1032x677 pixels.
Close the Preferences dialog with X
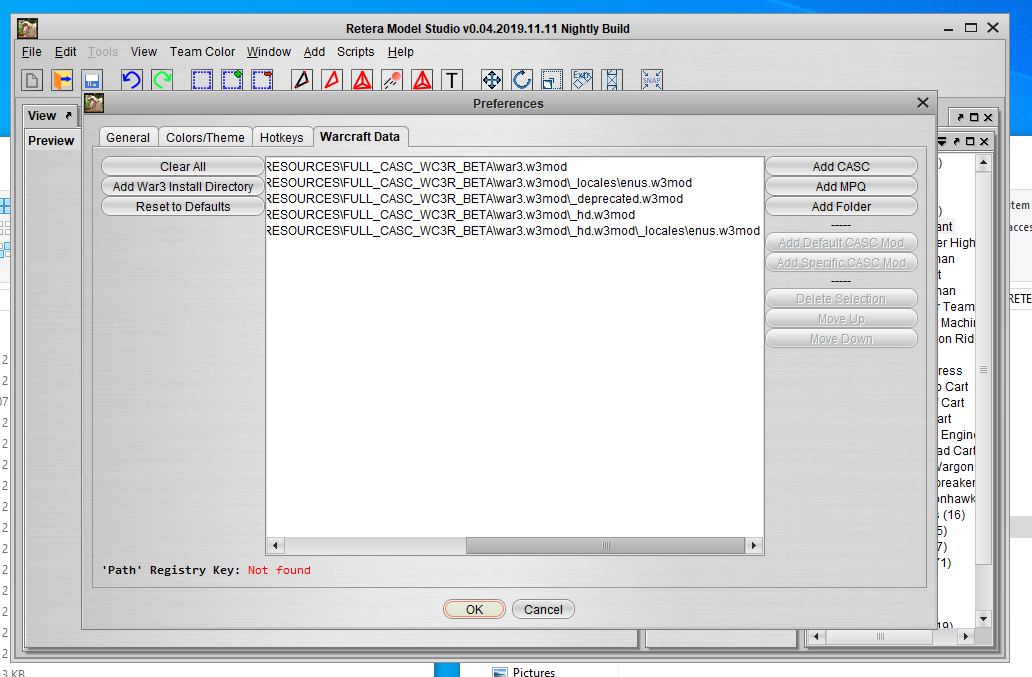click(x=923, y=103)
